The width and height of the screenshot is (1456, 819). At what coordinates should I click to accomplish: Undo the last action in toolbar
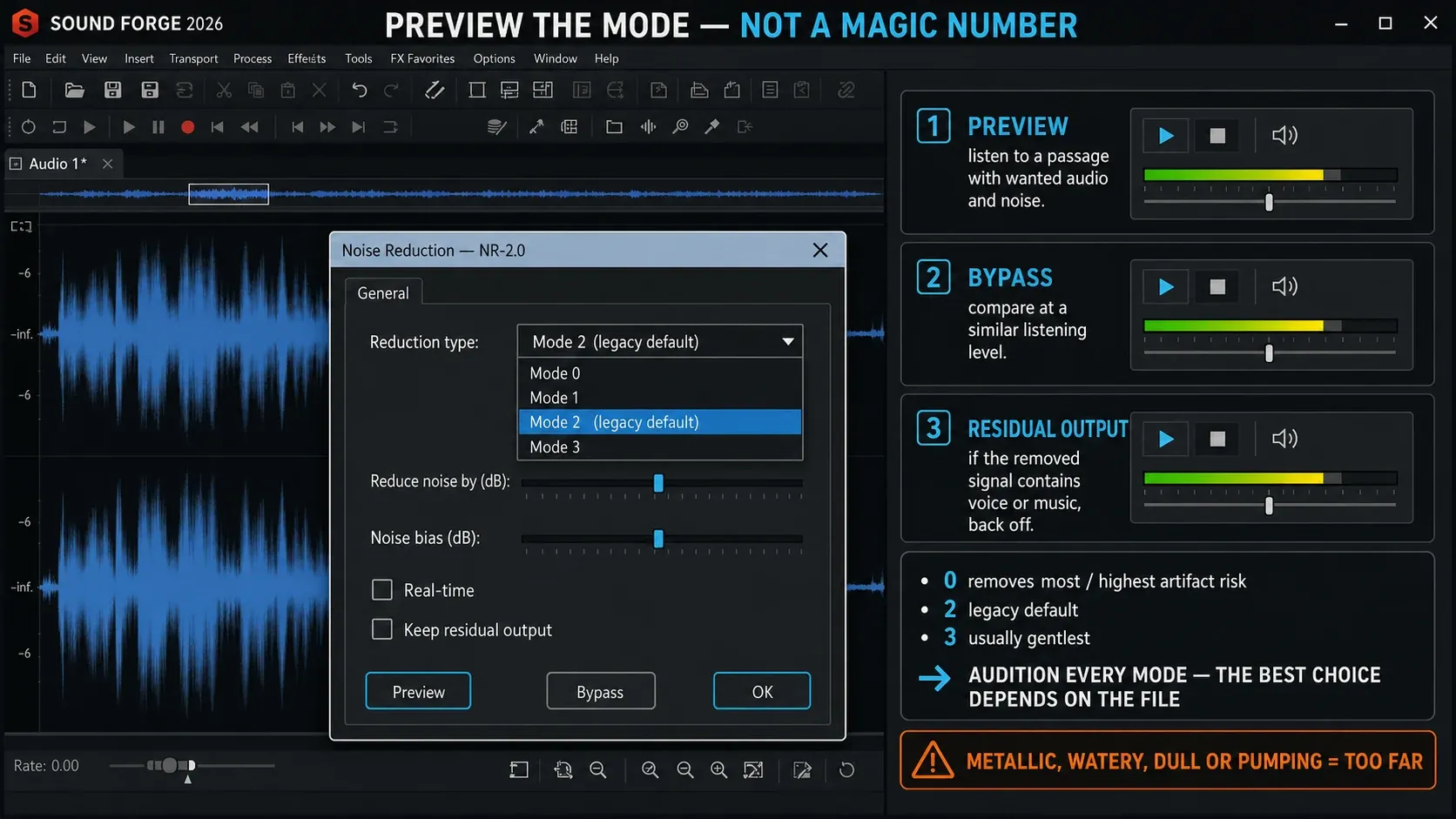click(359, 90)
